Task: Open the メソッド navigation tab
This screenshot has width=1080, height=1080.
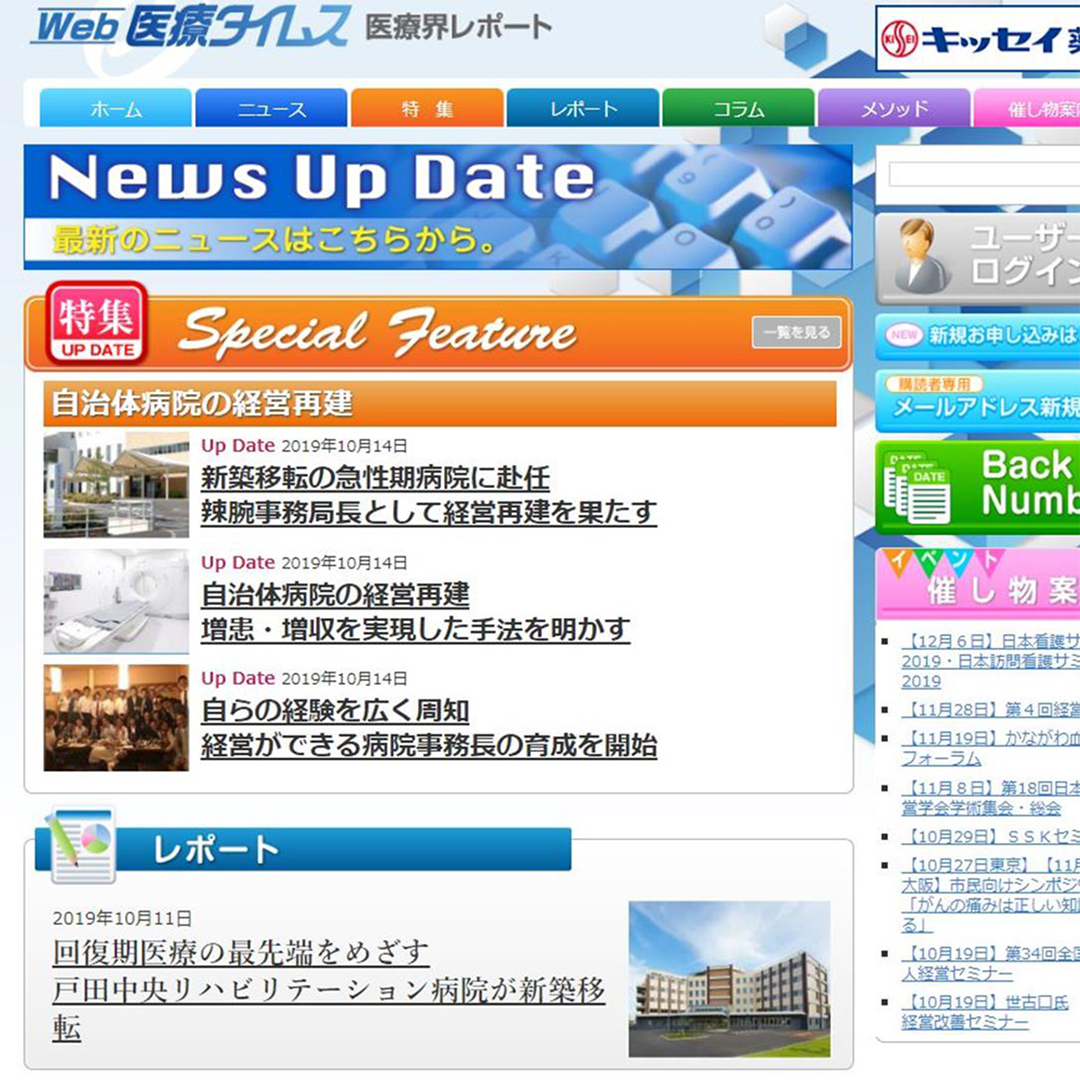Action: click(894, 108)
